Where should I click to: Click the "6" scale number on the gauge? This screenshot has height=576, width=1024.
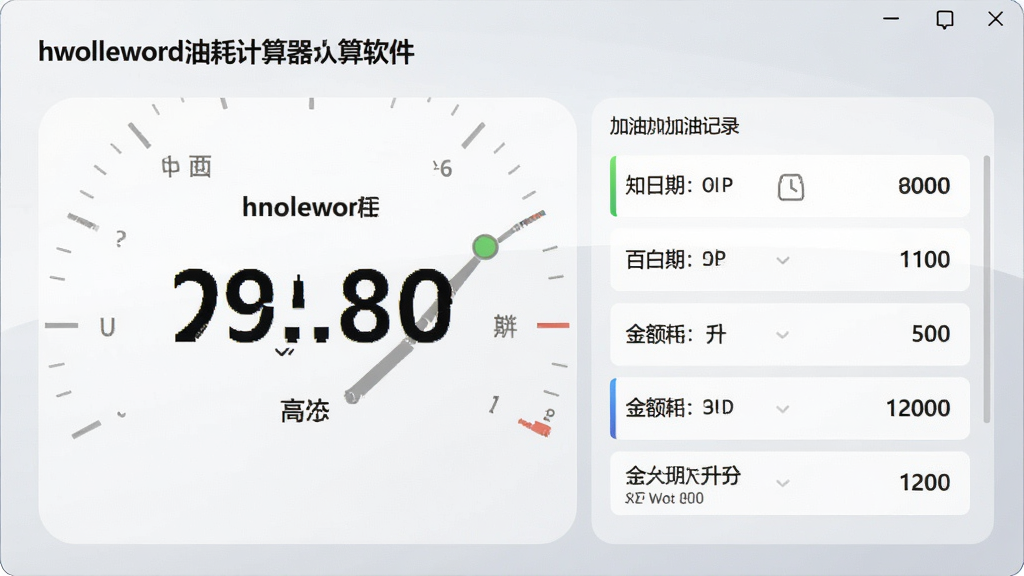pos(445,169)
